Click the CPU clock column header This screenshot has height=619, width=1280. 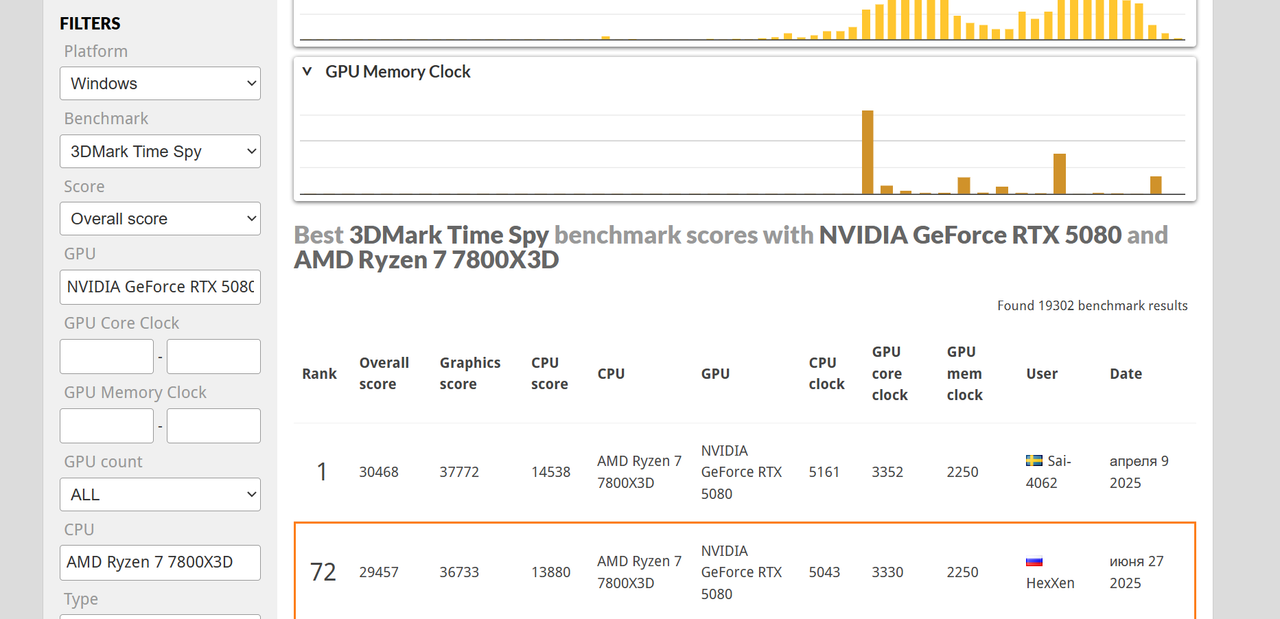click(826, 373)
